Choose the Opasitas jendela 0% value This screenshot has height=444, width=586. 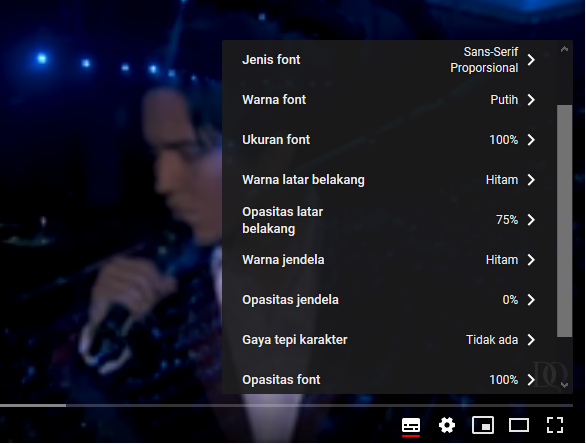click(x=510, y=300)
